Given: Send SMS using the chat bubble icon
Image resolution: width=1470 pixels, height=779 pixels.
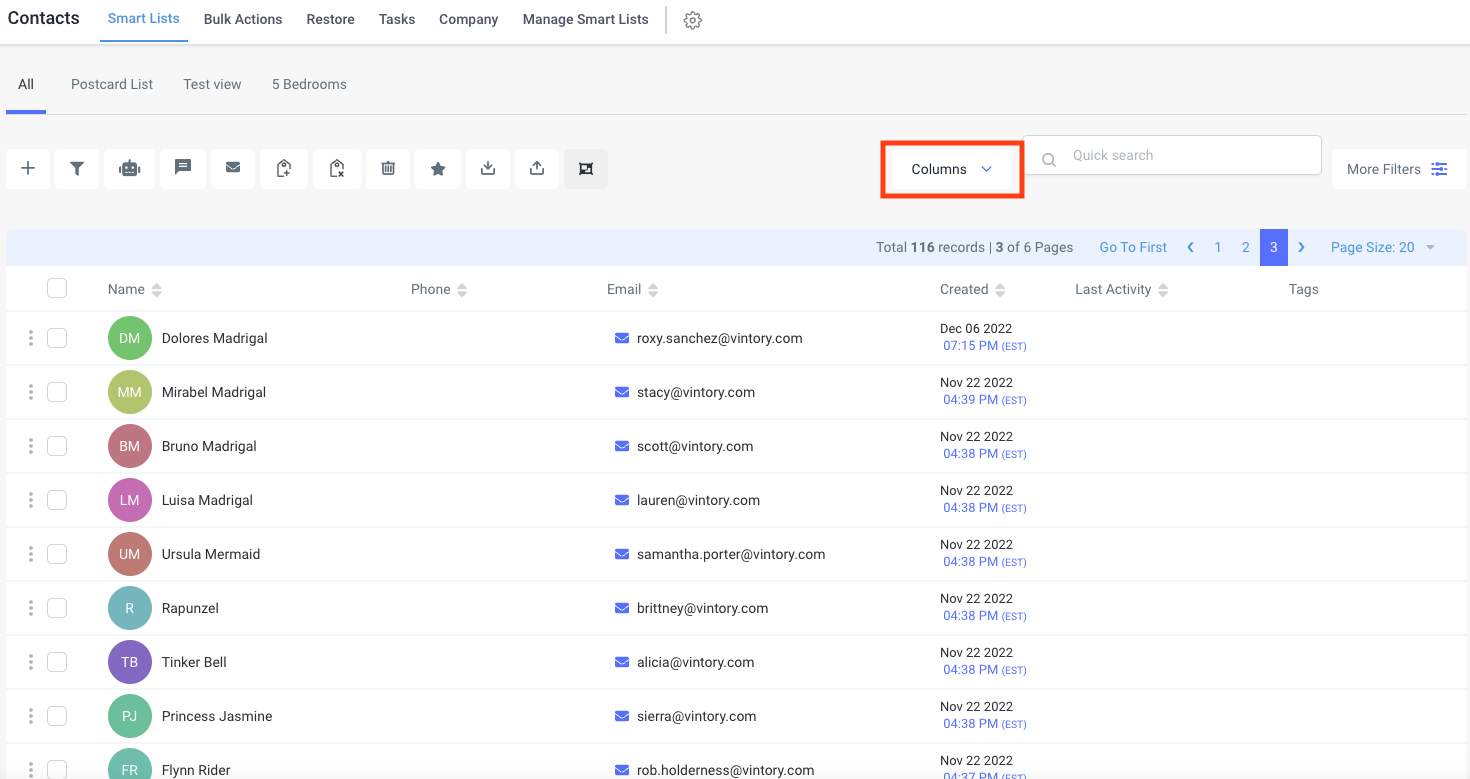Looking at the screenshot, I should tap(183, 169).
